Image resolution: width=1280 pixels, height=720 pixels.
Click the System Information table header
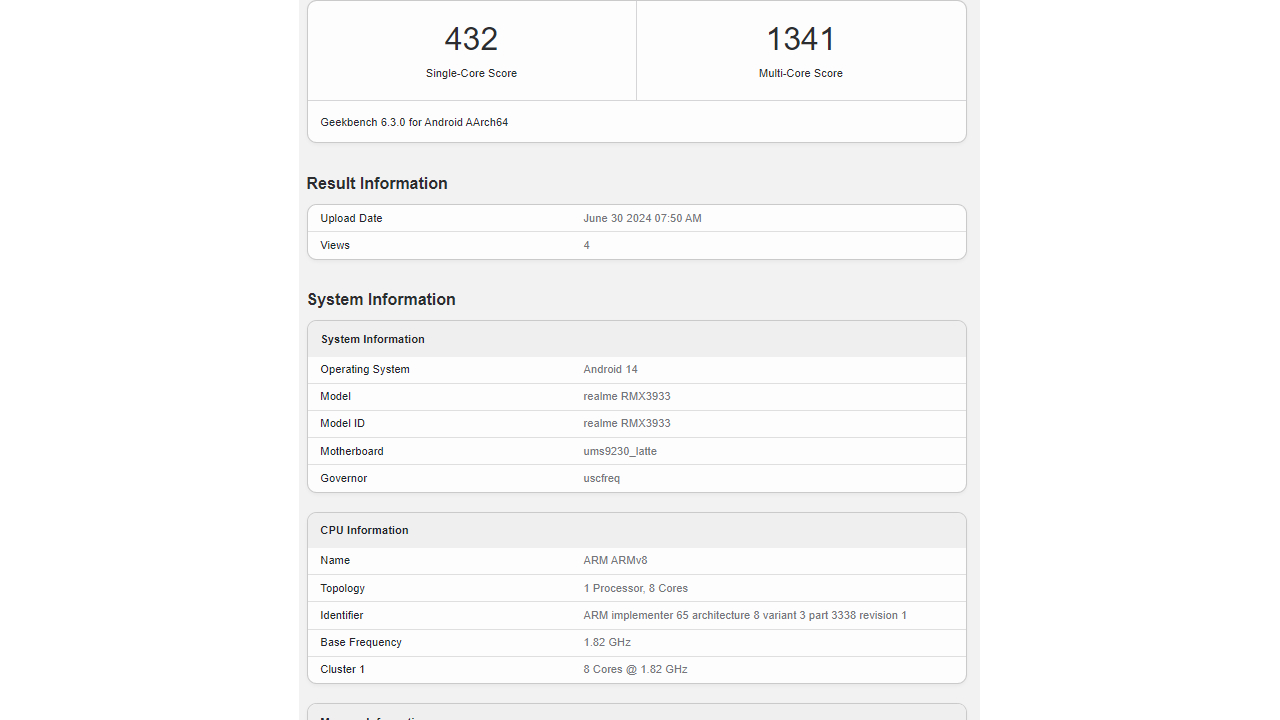373,339
